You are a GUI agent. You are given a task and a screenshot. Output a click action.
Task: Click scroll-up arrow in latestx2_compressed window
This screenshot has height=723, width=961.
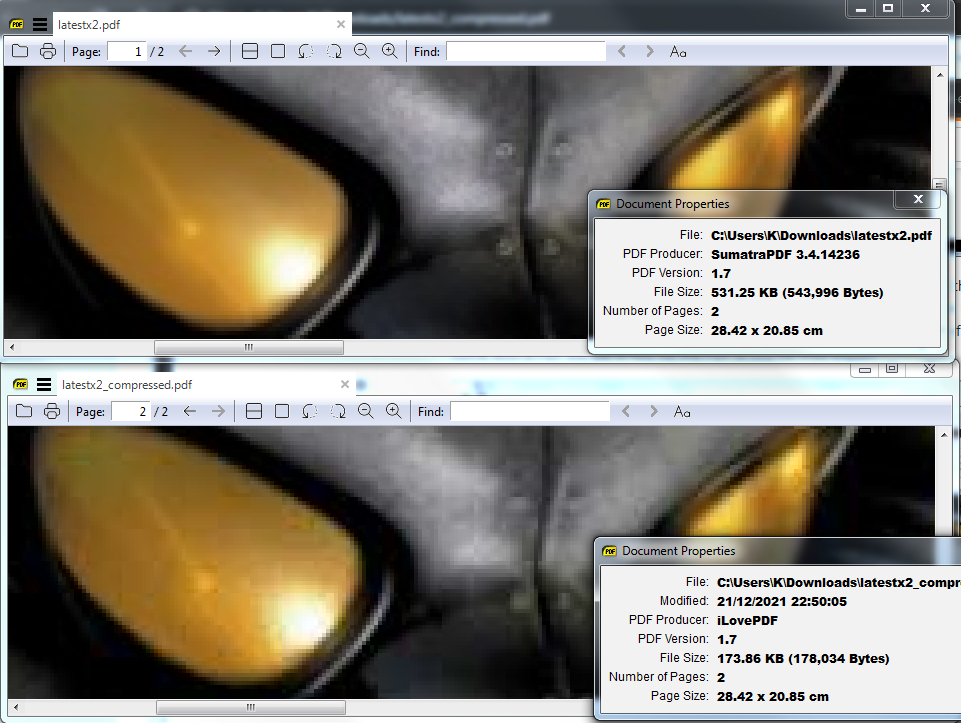(944, 434)
